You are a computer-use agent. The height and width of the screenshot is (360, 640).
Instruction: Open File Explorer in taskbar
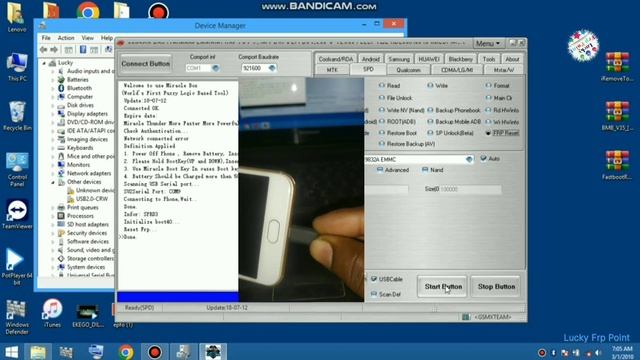[38, 351]
